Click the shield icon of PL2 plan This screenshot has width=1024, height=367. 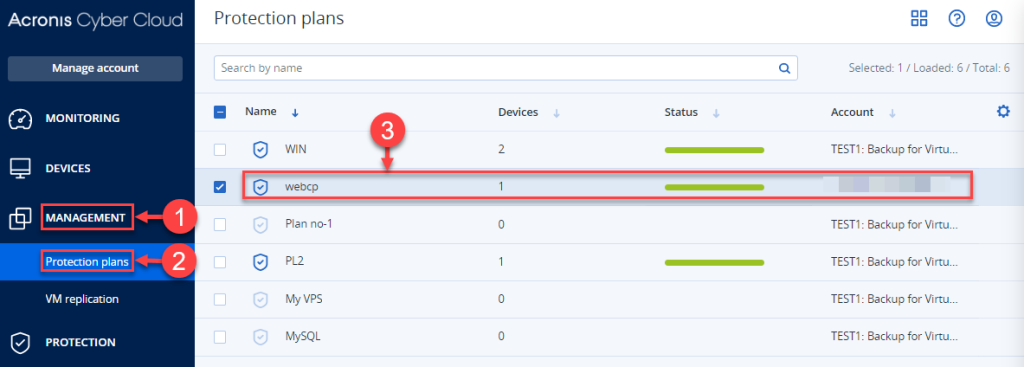(x=261, y=262)
